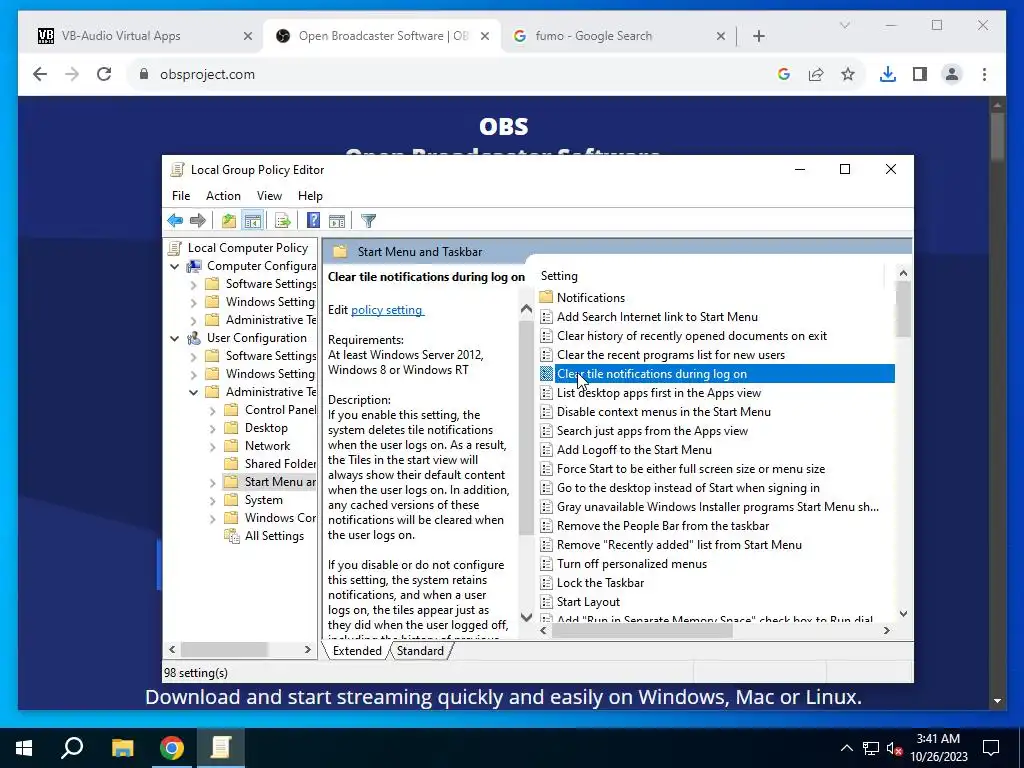The width and height of the screenshot is (1024, 768).
Task: Click the Export List toolbar icon
Action: (x=282, y=221)
